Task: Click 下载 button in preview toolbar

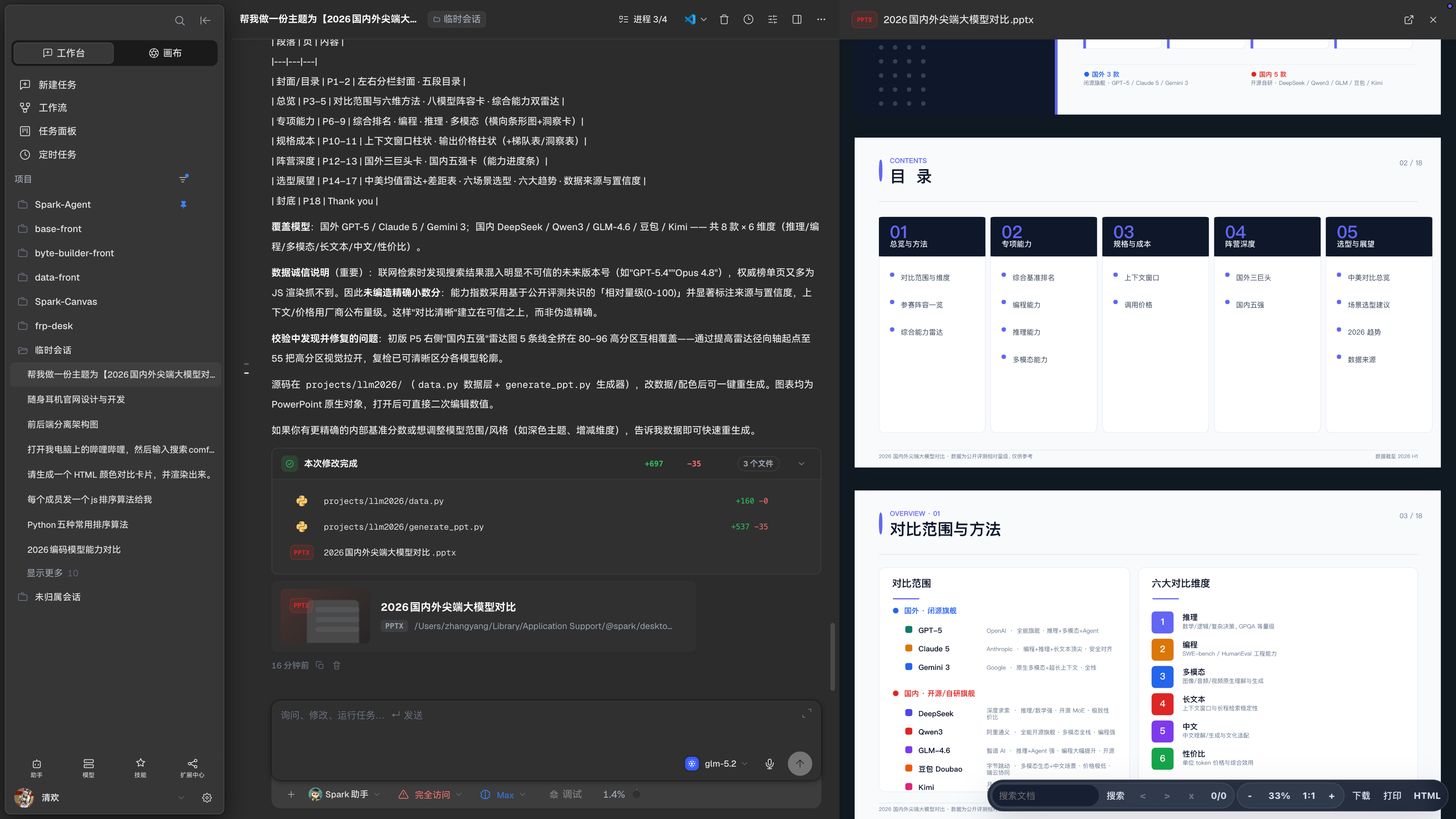Action: coord(1361,795)
